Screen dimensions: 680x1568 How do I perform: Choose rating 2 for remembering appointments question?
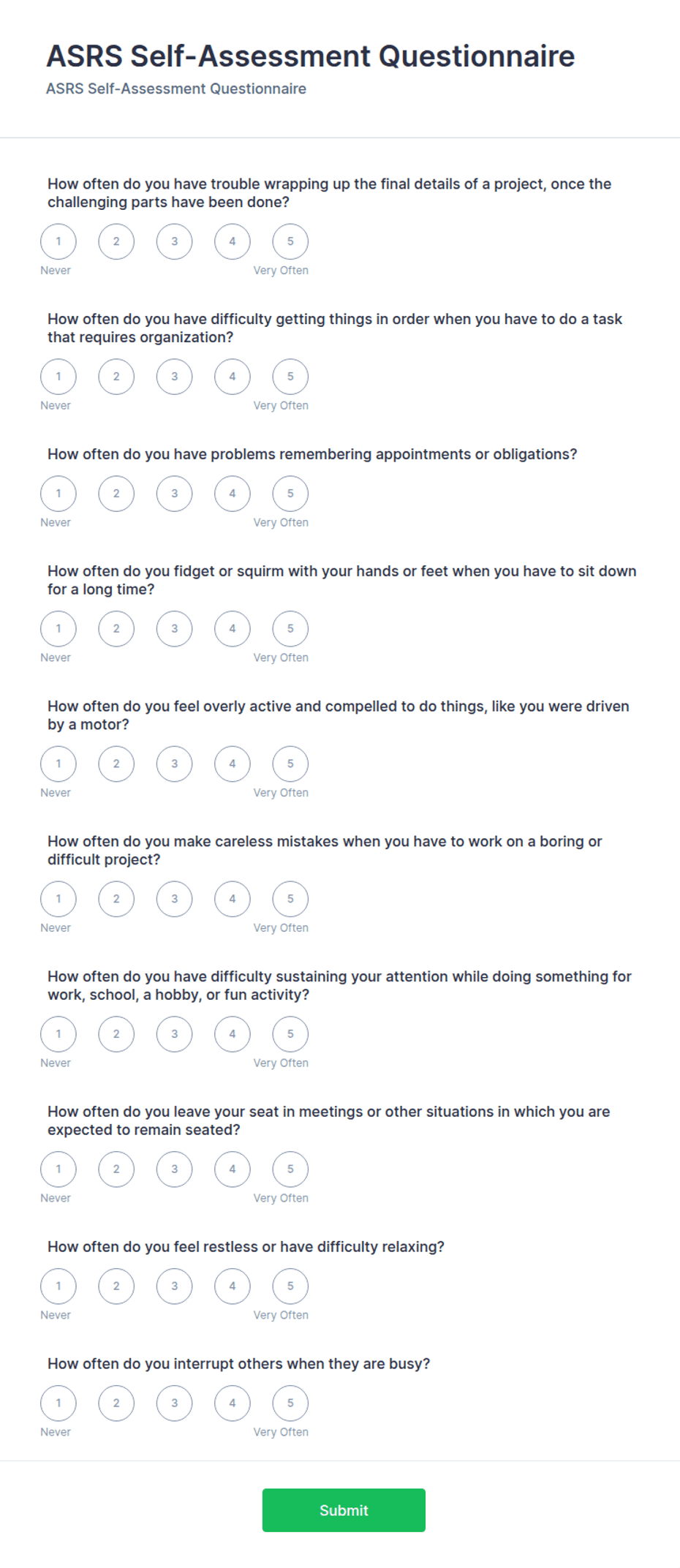[116, 494]
